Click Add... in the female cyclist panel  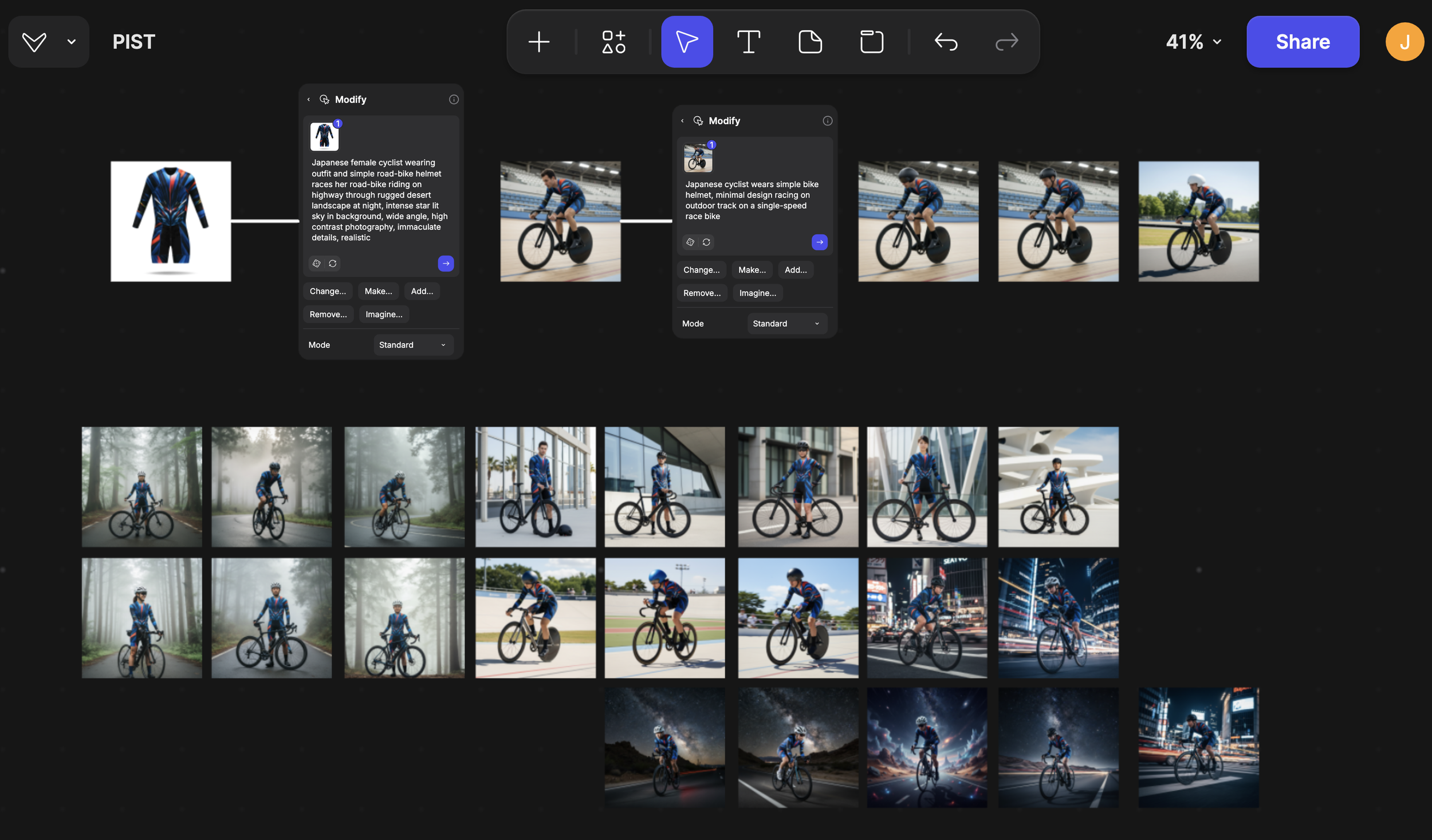422,291
